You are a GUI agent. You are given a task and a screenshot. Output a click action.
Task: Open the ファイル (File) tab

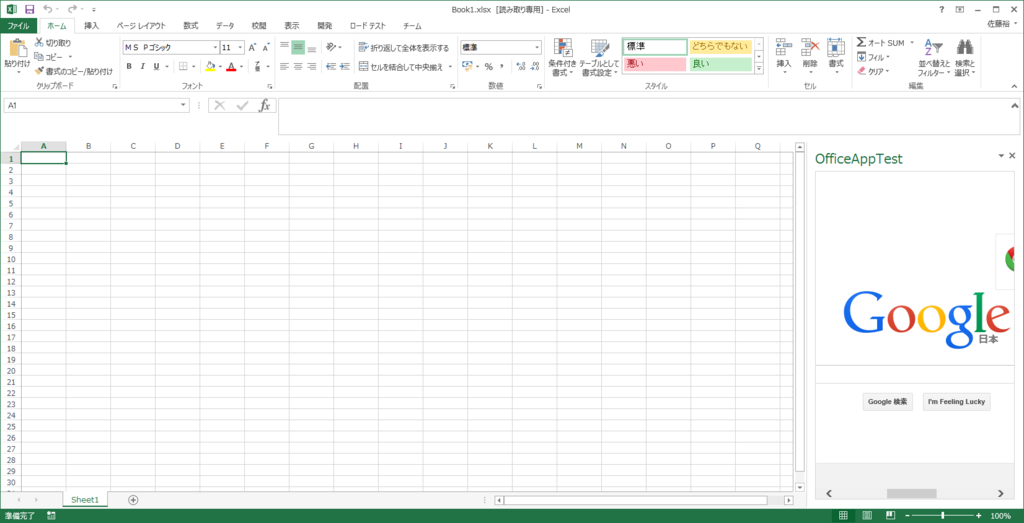tap(18, 26)
